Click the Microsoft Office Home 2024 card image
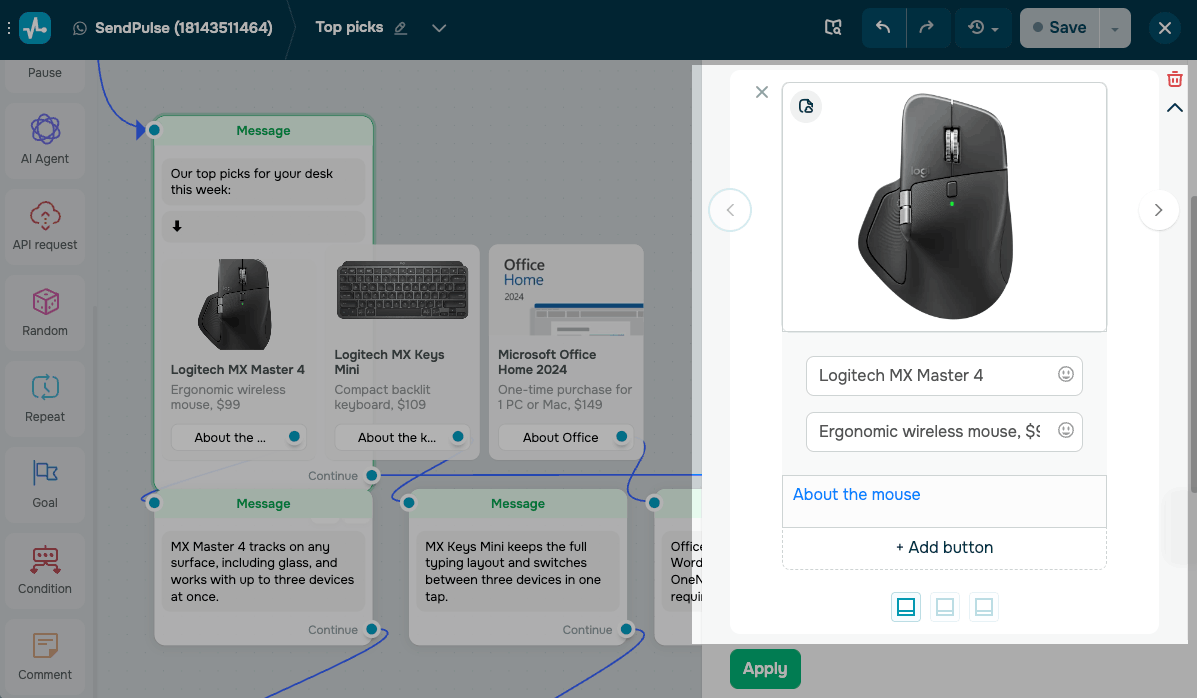The height and width of the screenshot is (698, 1197). [566, 290]
